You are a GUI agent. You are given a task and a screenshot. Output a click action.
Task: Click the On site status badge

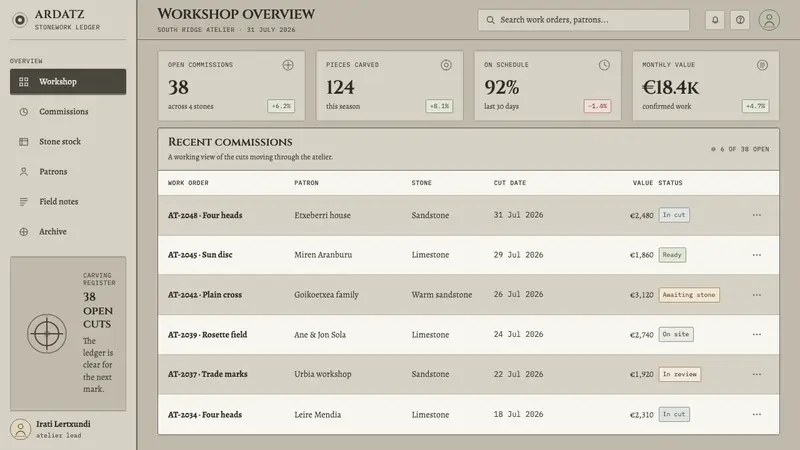pos(676,334)
